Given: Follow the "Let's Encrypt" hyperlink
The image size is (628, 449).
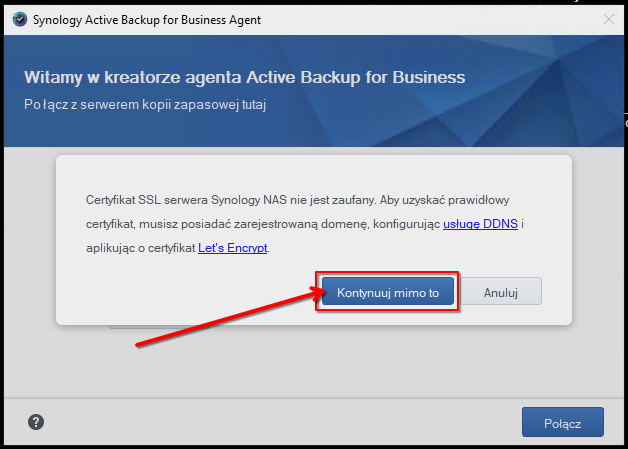Looking at the screenshot, I should (233, 247).
